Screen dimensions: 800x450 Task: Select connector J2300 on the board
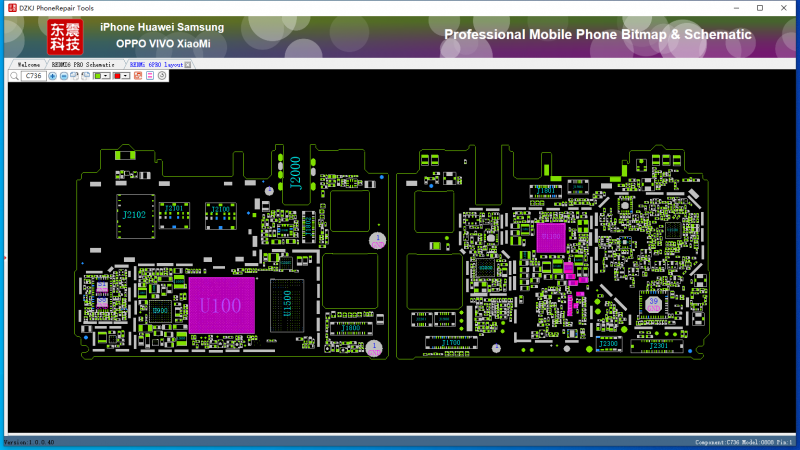click(608, 344)
